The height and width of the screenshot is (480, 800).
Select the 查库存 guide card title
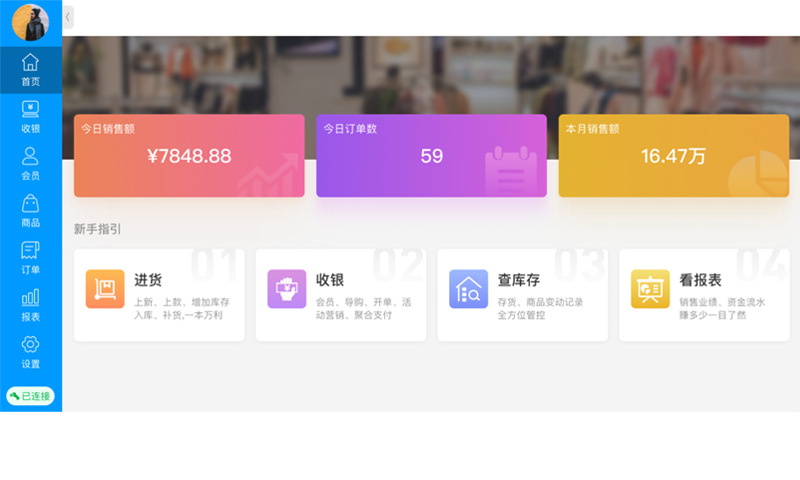[x=518, y=280]
